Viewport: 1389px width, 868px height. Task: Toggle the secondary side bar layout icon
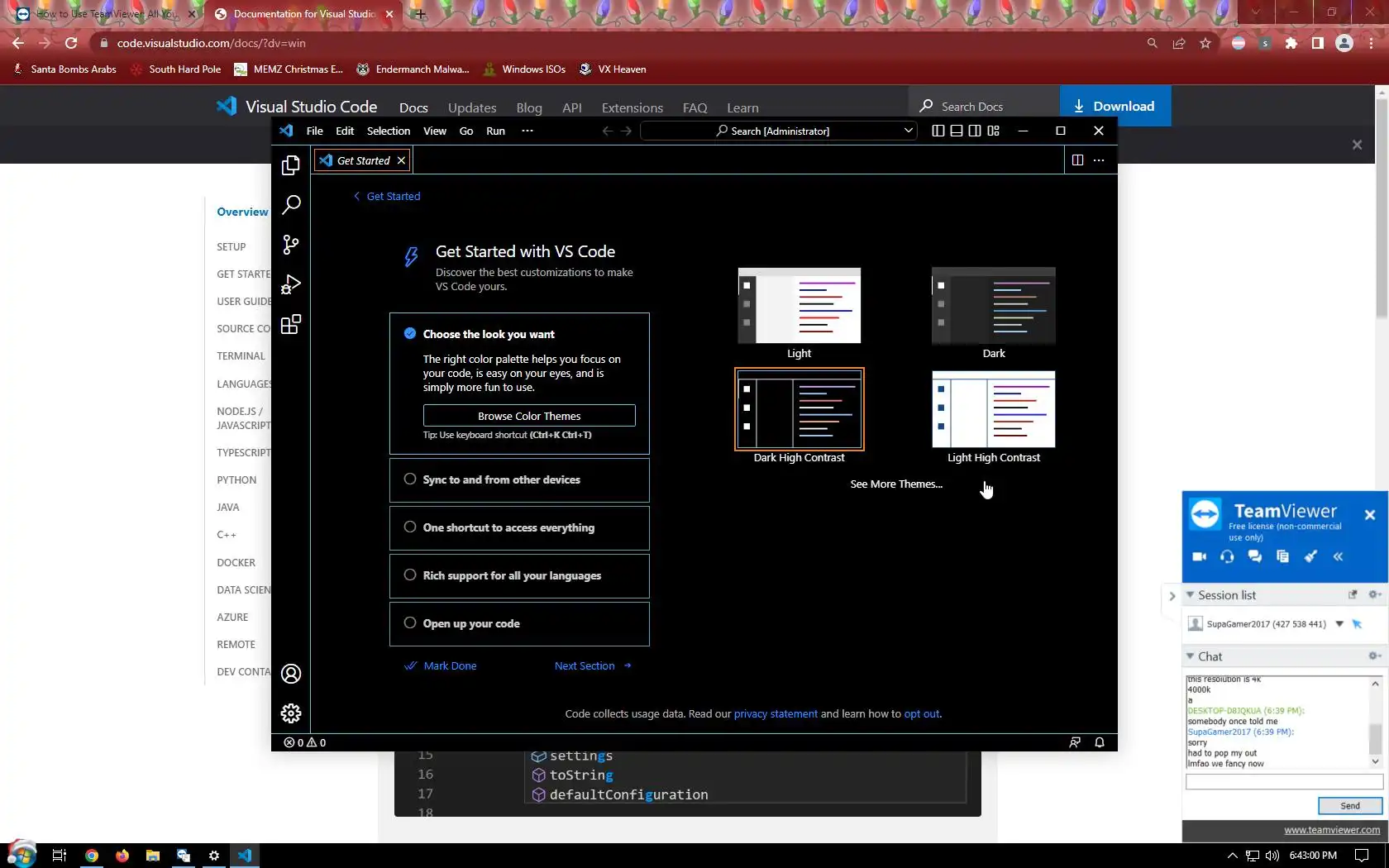[975, 131]
